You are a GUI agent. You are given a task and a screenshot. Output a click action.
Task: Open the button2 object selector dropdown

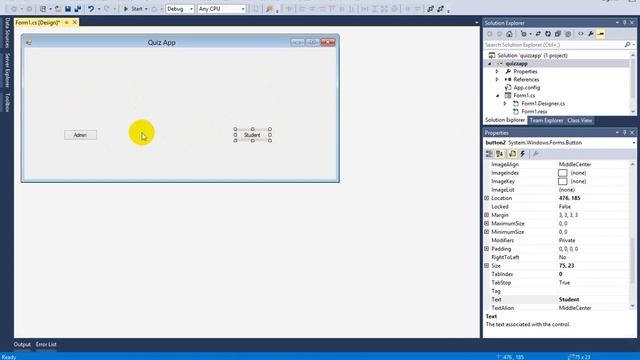pyautogui.click(x=633, y=143)
